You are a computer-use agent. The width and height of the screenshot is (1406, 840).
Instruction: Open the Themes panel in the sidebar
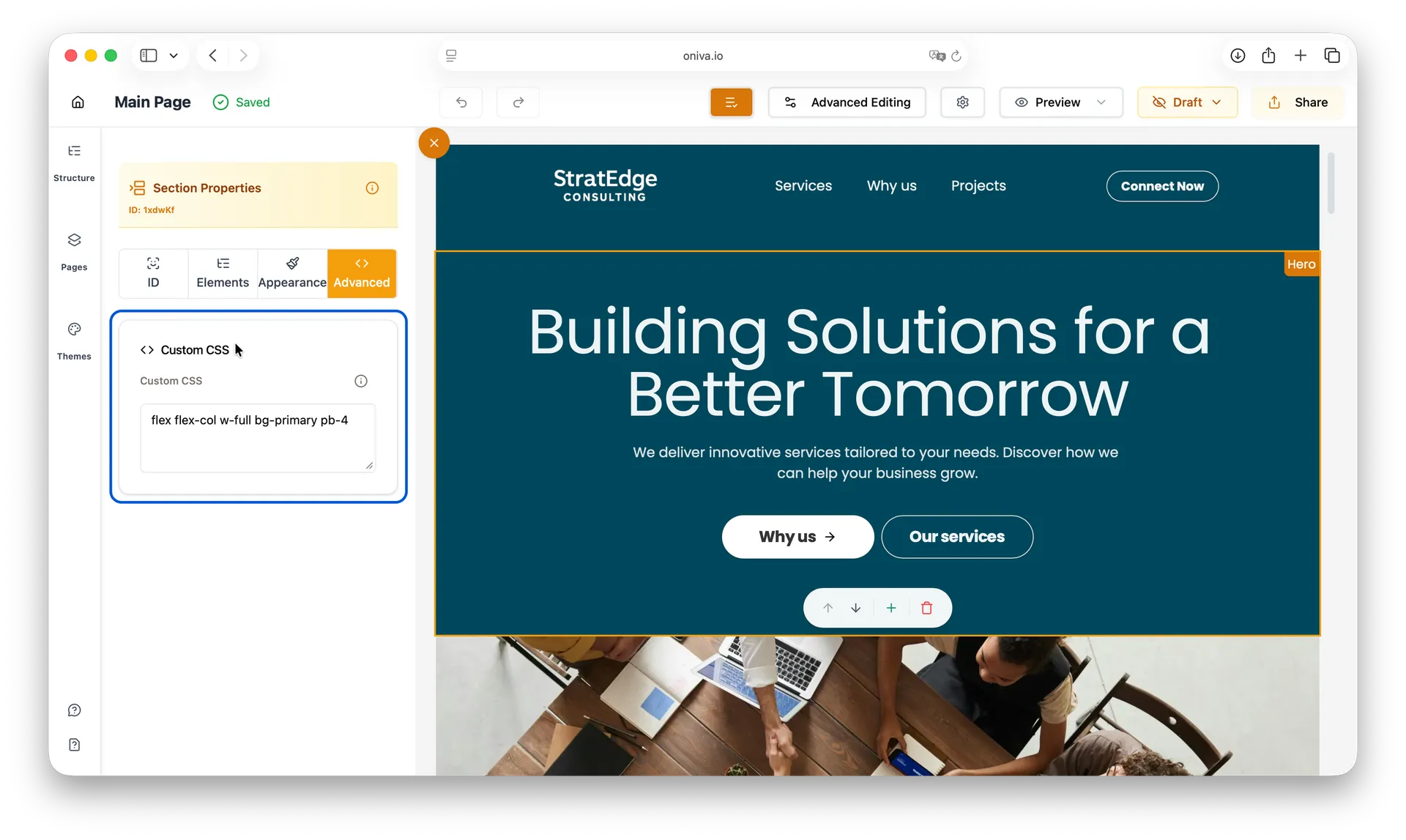pyautogui.click(x=74, y=341)
